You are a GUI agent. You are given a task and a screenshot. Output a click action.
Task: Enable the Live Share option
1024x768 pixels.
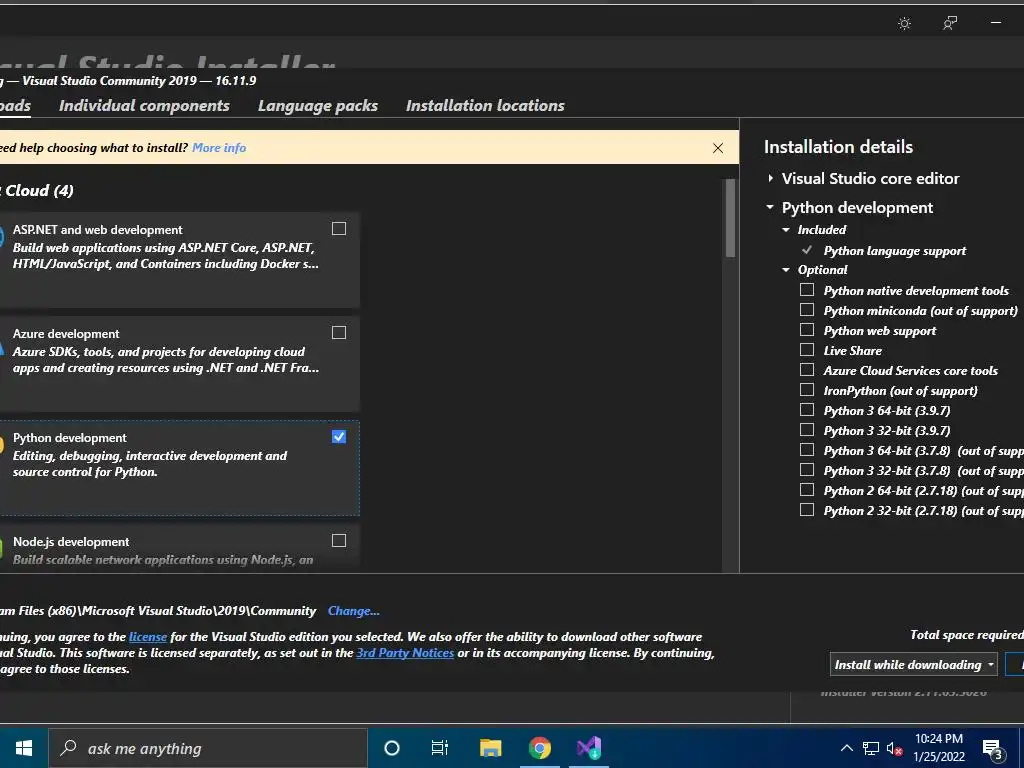tap(807, 350)
